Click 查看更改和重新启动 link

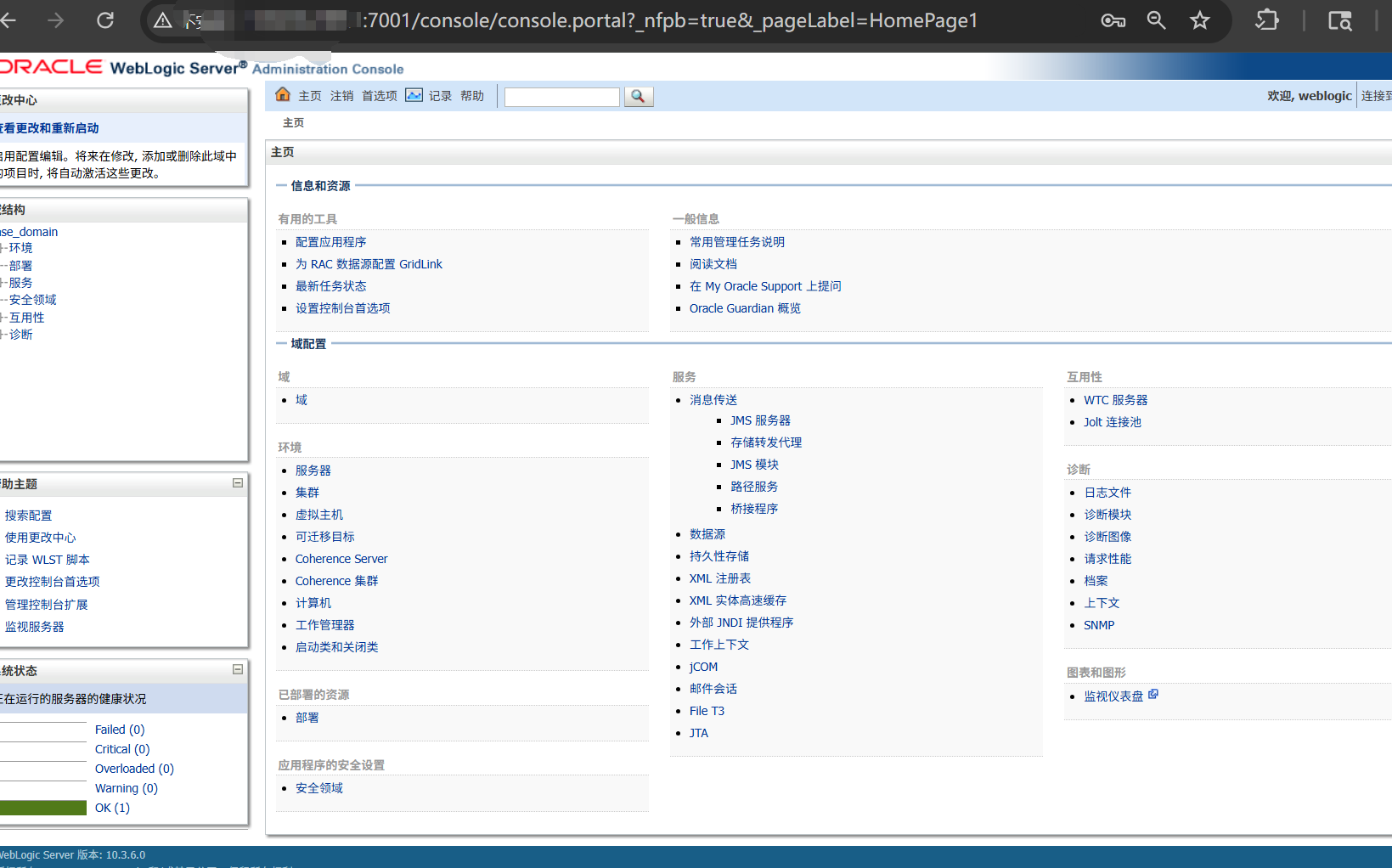pos(49,128)
